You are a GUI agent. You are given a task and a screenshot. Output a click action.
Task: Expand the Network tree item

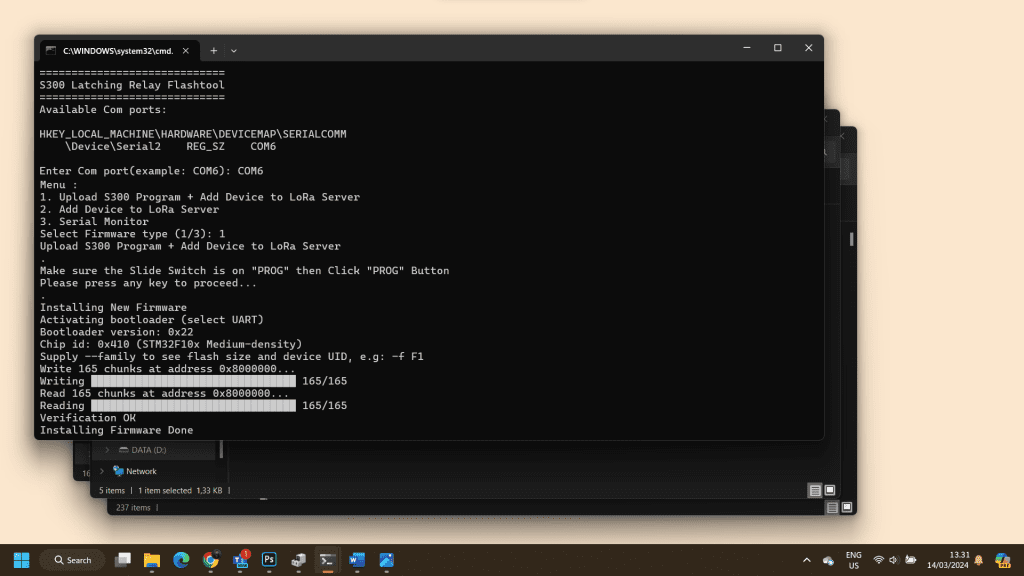(x=100, y=471)
